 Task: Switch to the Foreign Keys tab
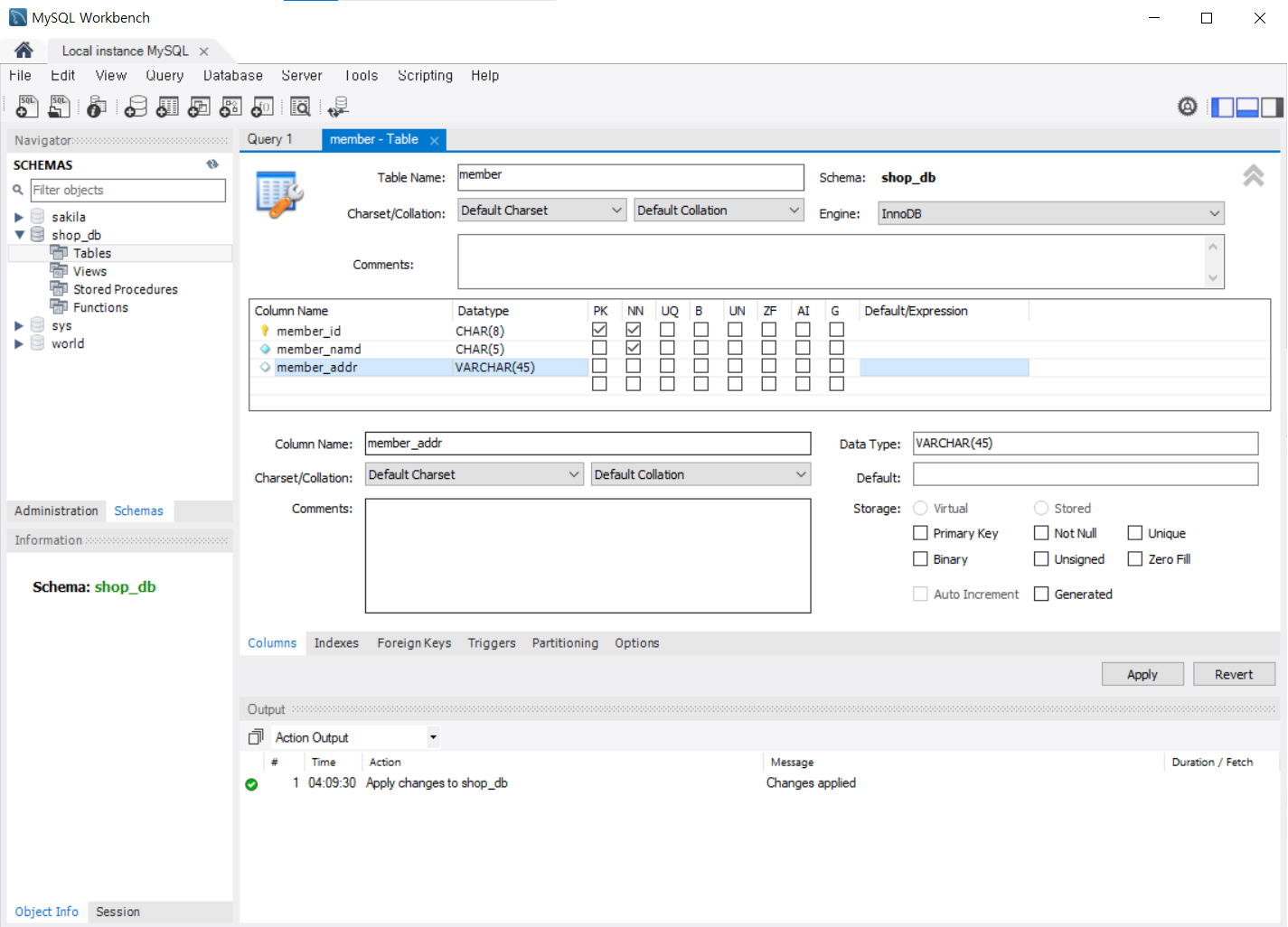[x=414, y=643]
